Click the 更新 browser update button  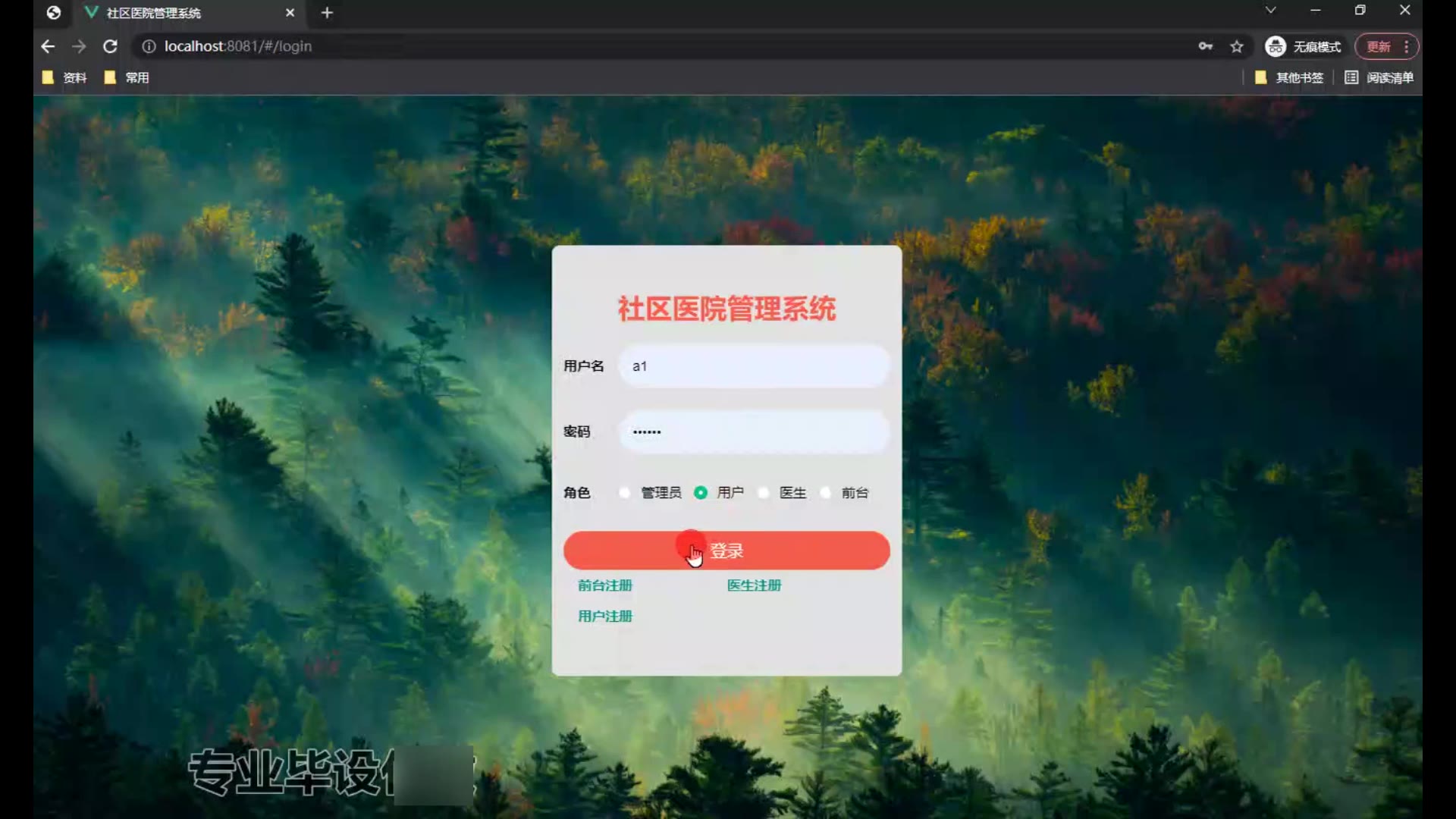coord(1386,46)
